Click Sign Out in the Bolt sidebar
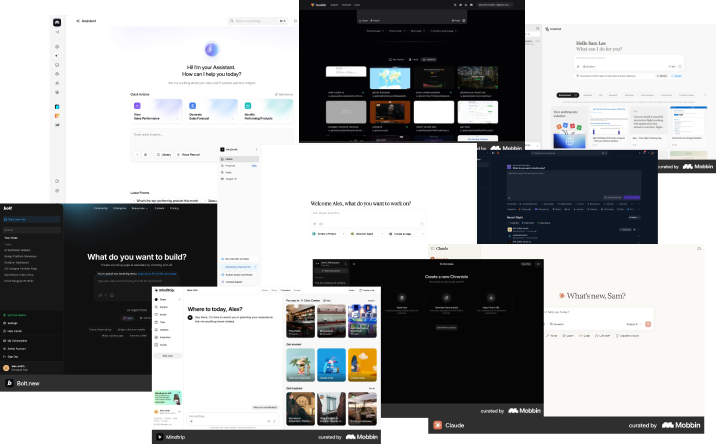Image resolution: width=716 pixels, height=445 pixels. [11, 356]
